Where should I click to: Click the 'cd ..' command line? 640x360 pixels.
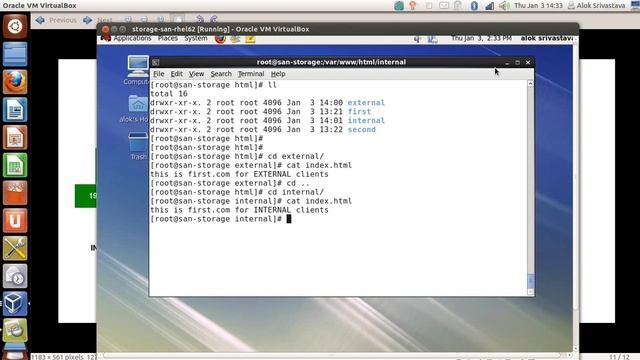click(298, 183)
